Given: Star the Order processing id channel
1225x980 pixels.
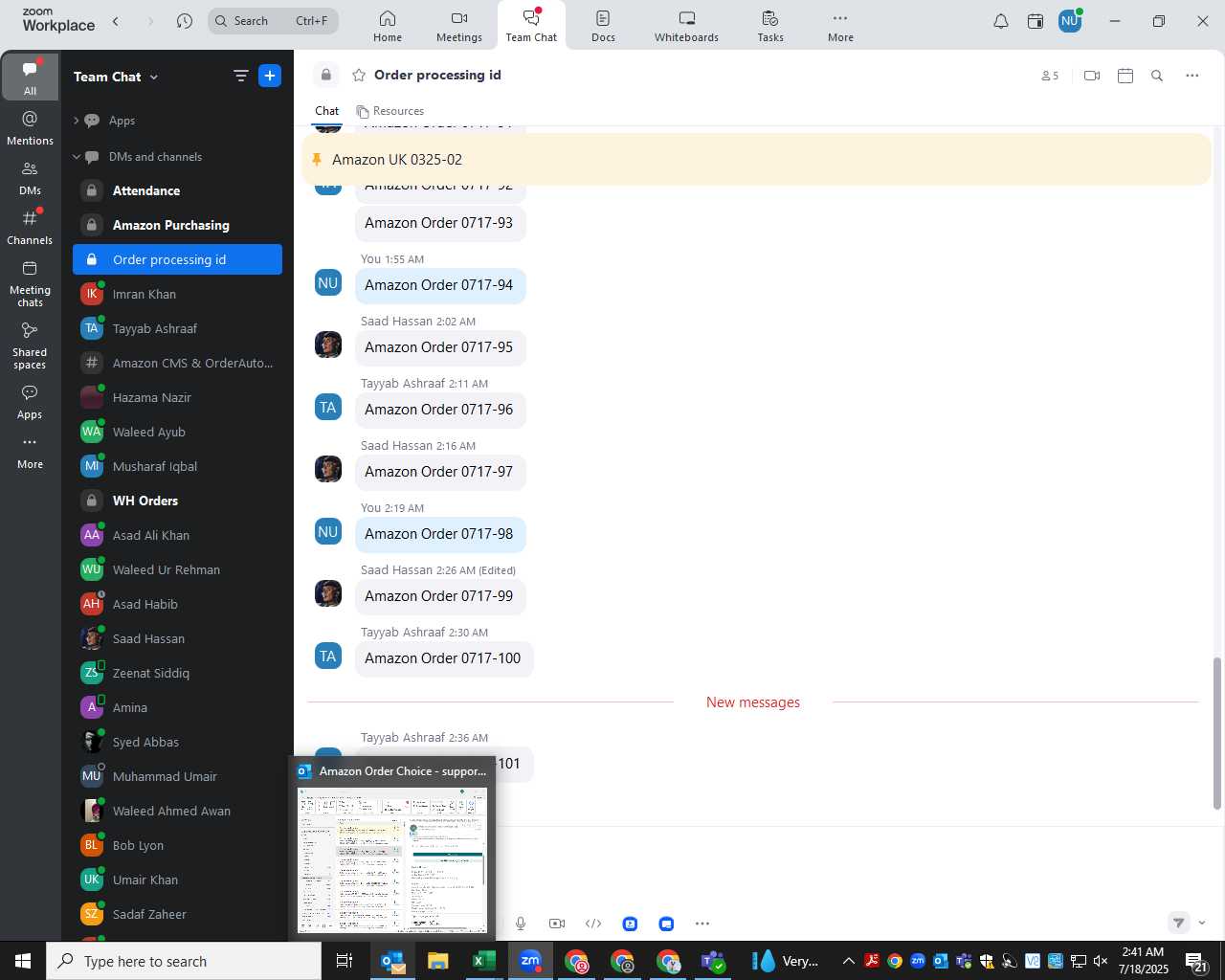Looking at the screenshot, I should tap(359, 76).
